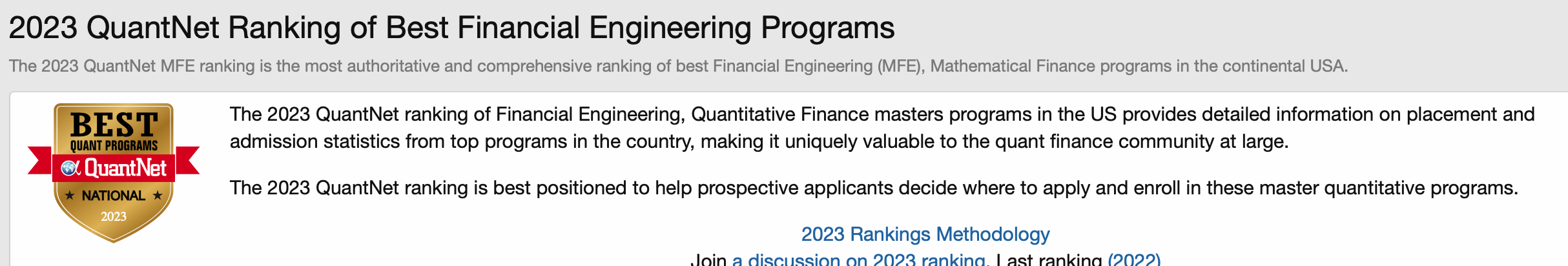The height and width of the screenshot is (266, 1568).
Task: Click the page heading about Best Financial Engineering Programs
Action: coord(451,28)
